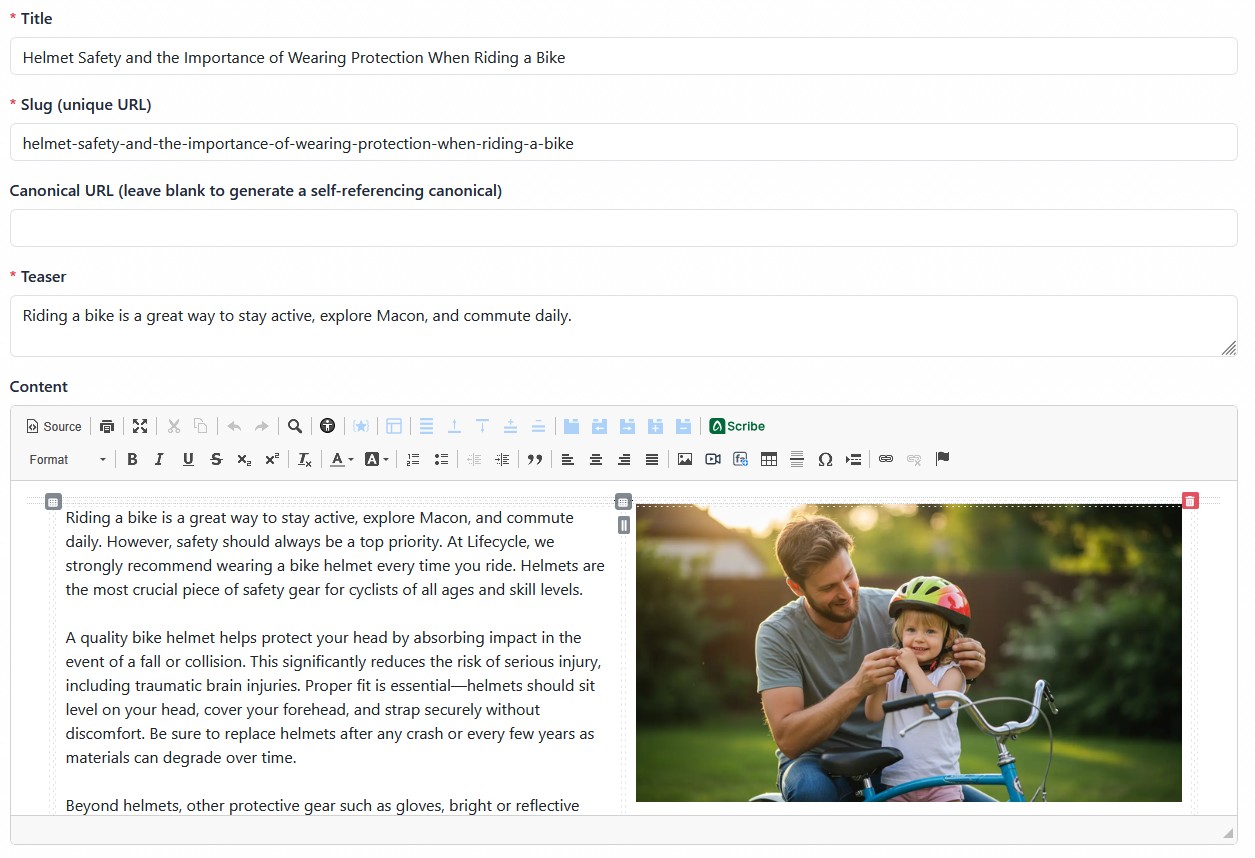The image size is (1255, 858).
Task: Click the paragraph starting 'A quality bike helmet'
Action: pyautogui.click(x=334, y=697)
